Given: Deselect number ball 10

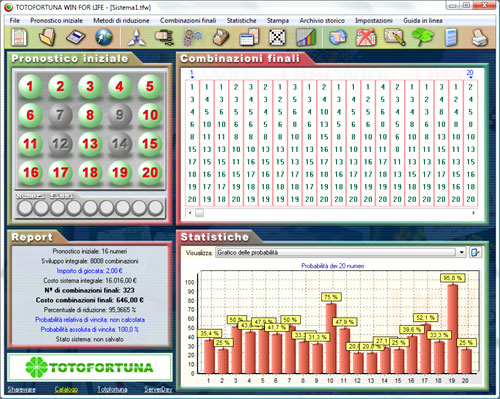Looking at the screenshot, I should [x=150, y=115].
